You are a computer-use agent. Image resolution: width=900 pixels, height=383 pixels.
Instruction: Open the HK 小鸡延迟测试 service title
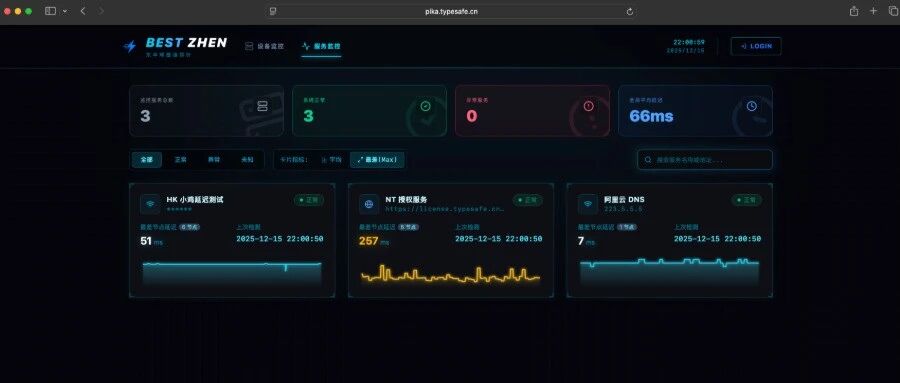pyautogui.click(x=195, y=200)
